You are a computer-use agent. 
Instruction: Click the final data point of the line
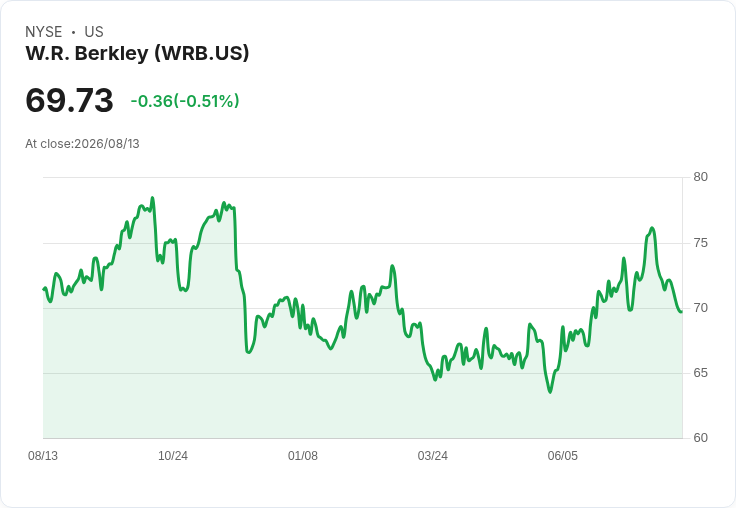point(681,312)
